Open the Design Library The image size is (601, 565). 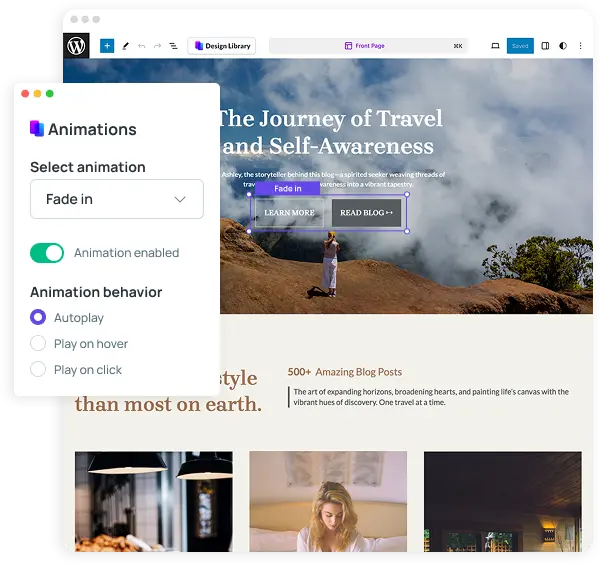pyautogui.click(x=222, y=46)
